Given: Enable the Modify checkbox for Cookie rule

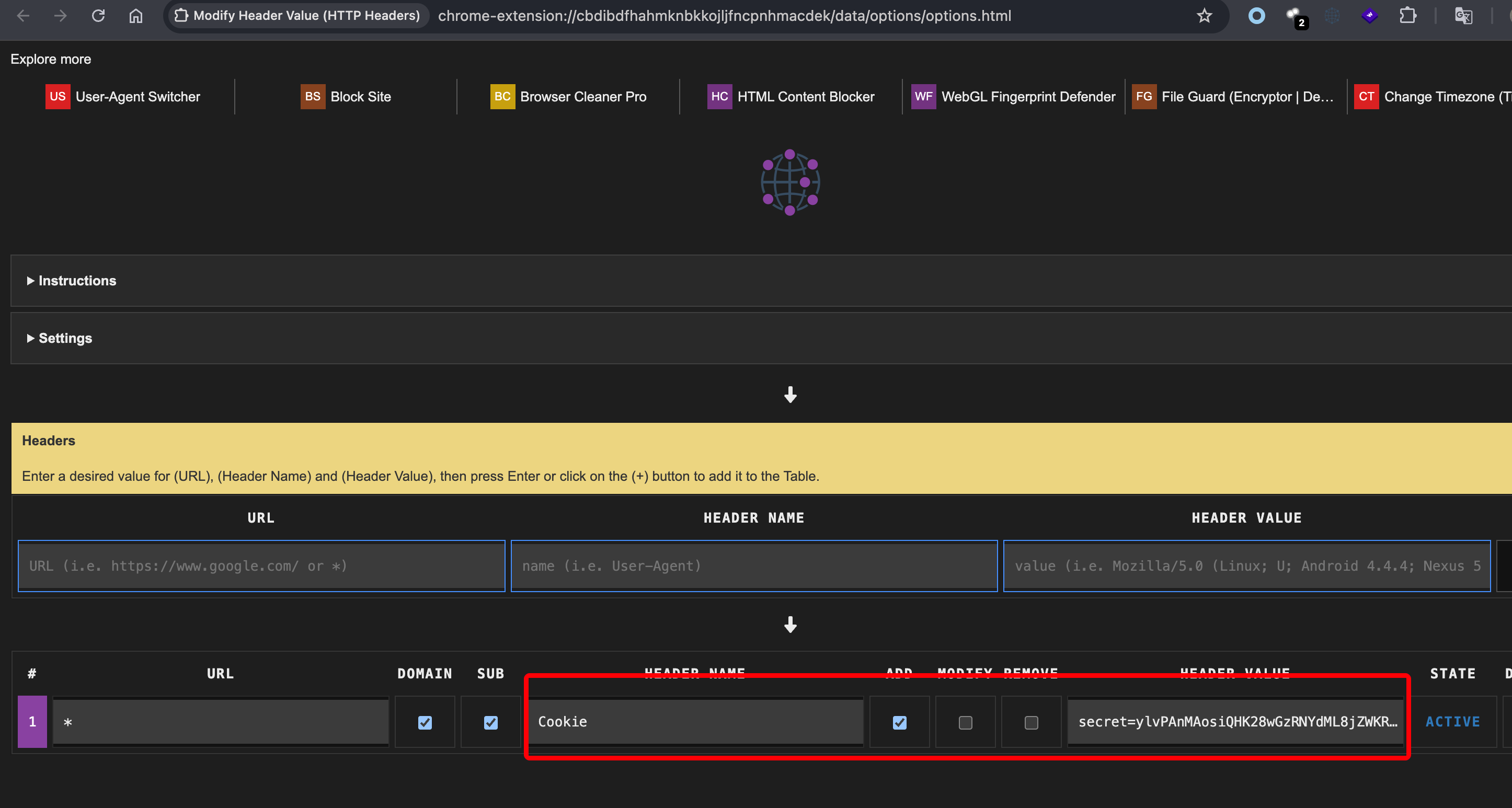Looking at the screenshot, I should [x=965, y=722].
